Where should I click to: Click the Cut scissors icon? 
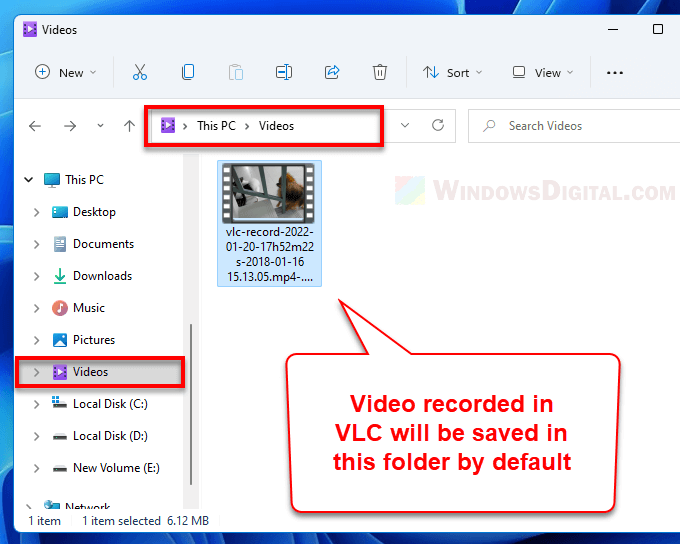pos(140,72)
